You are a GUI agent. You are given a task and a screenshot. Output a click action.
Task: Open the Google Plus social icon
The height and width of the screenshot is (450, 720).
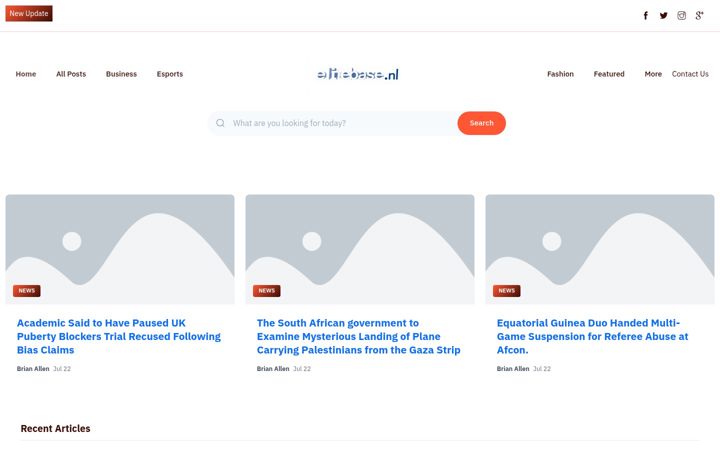699,16
